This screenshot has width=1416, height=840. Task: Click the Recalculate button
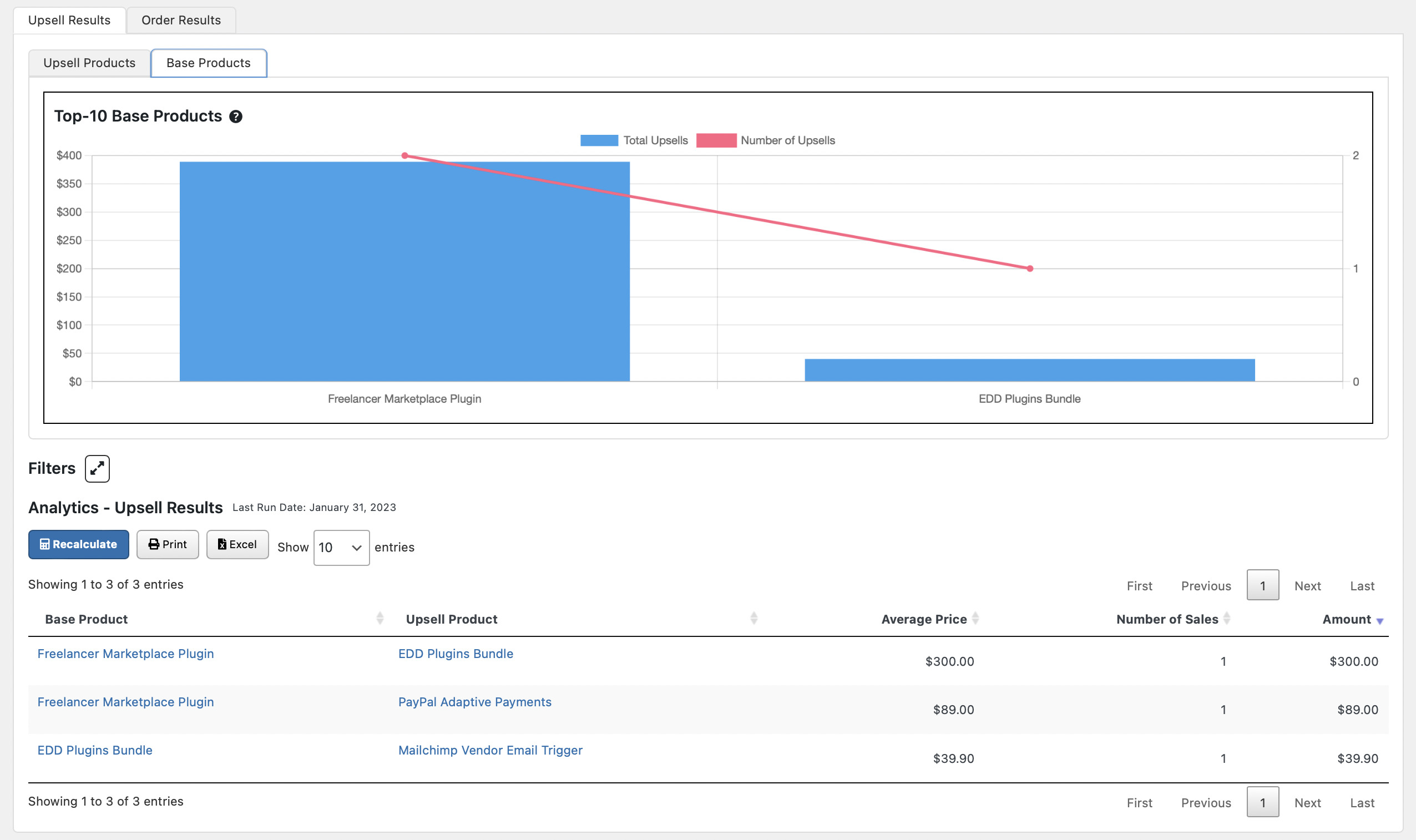click(x=79, y=544)
